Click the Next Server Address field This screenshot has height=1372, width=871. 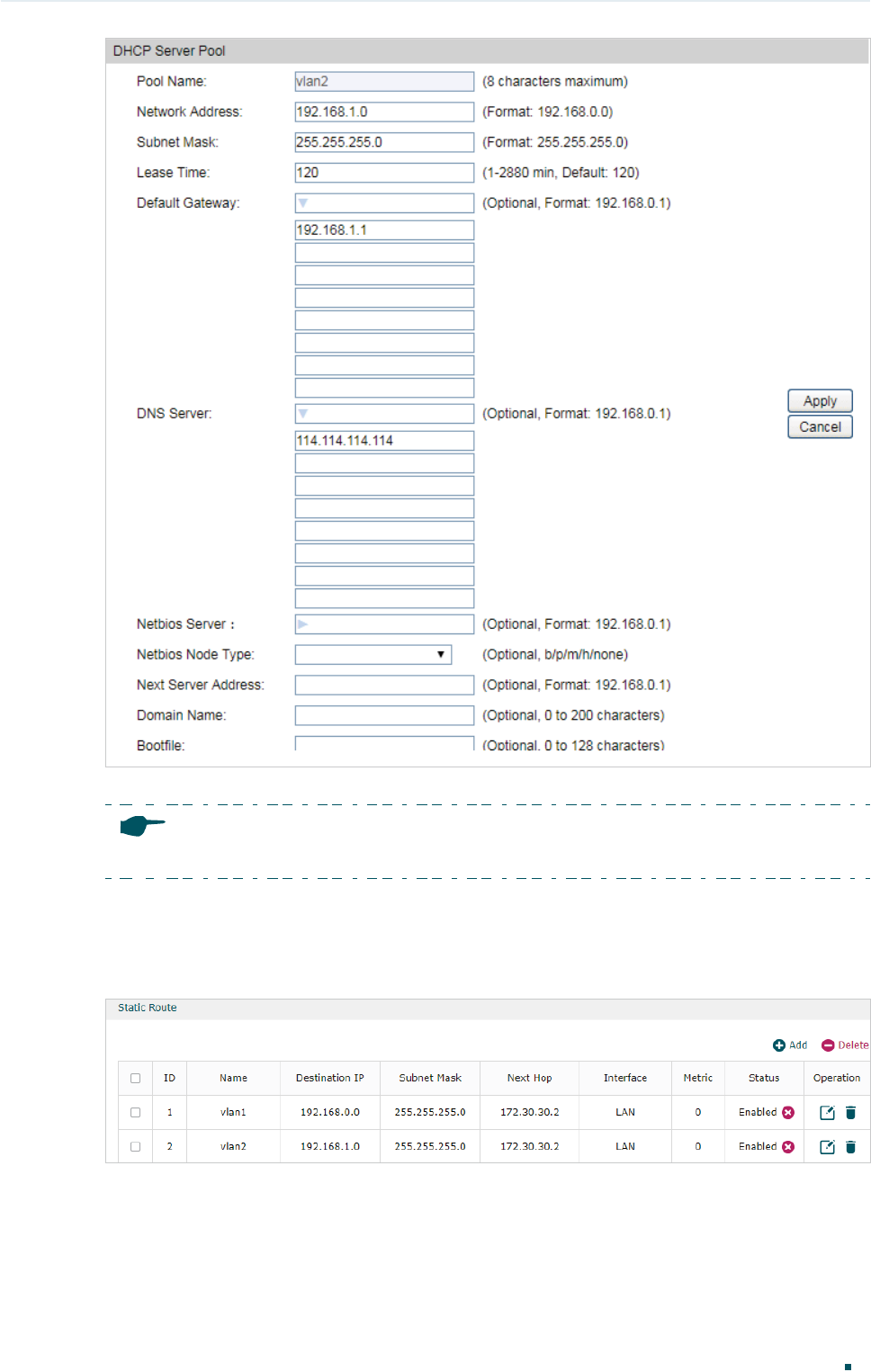pos(384,686)
